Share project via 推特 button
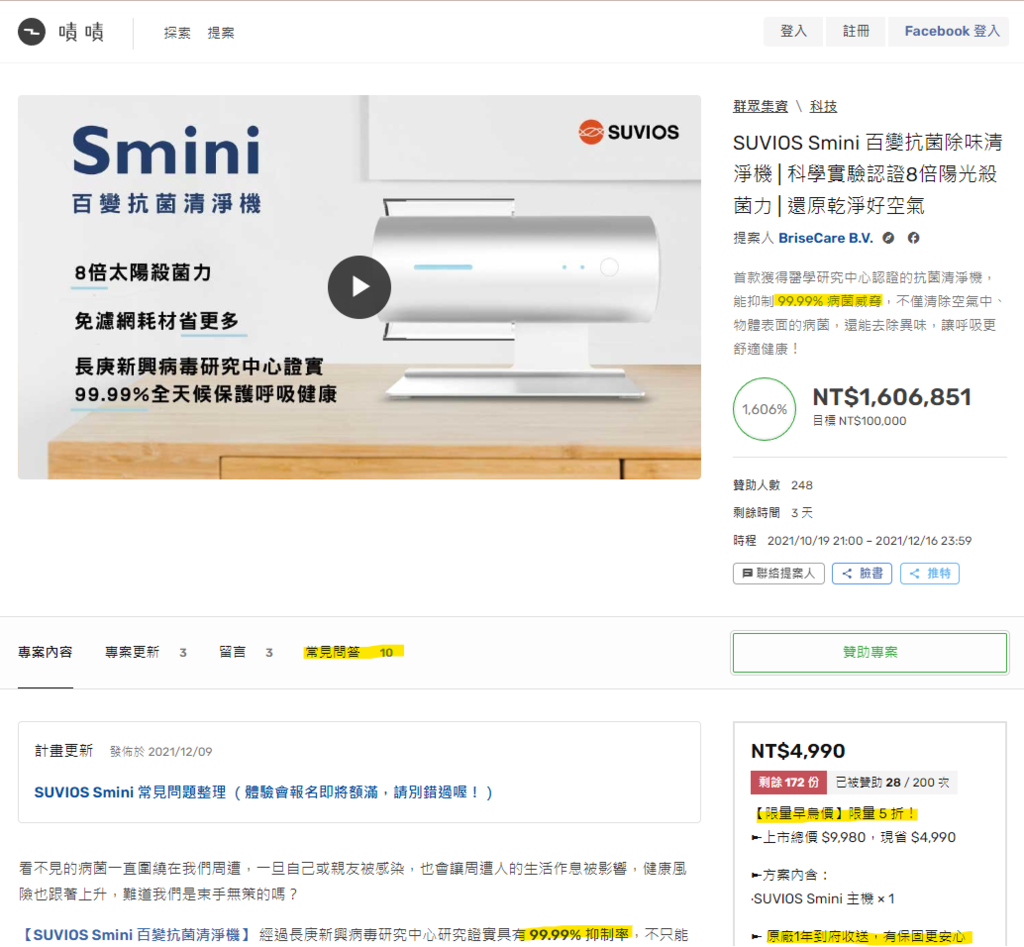Image resolution: width=1024 pixels, height=947 pixels. [930, 573]
